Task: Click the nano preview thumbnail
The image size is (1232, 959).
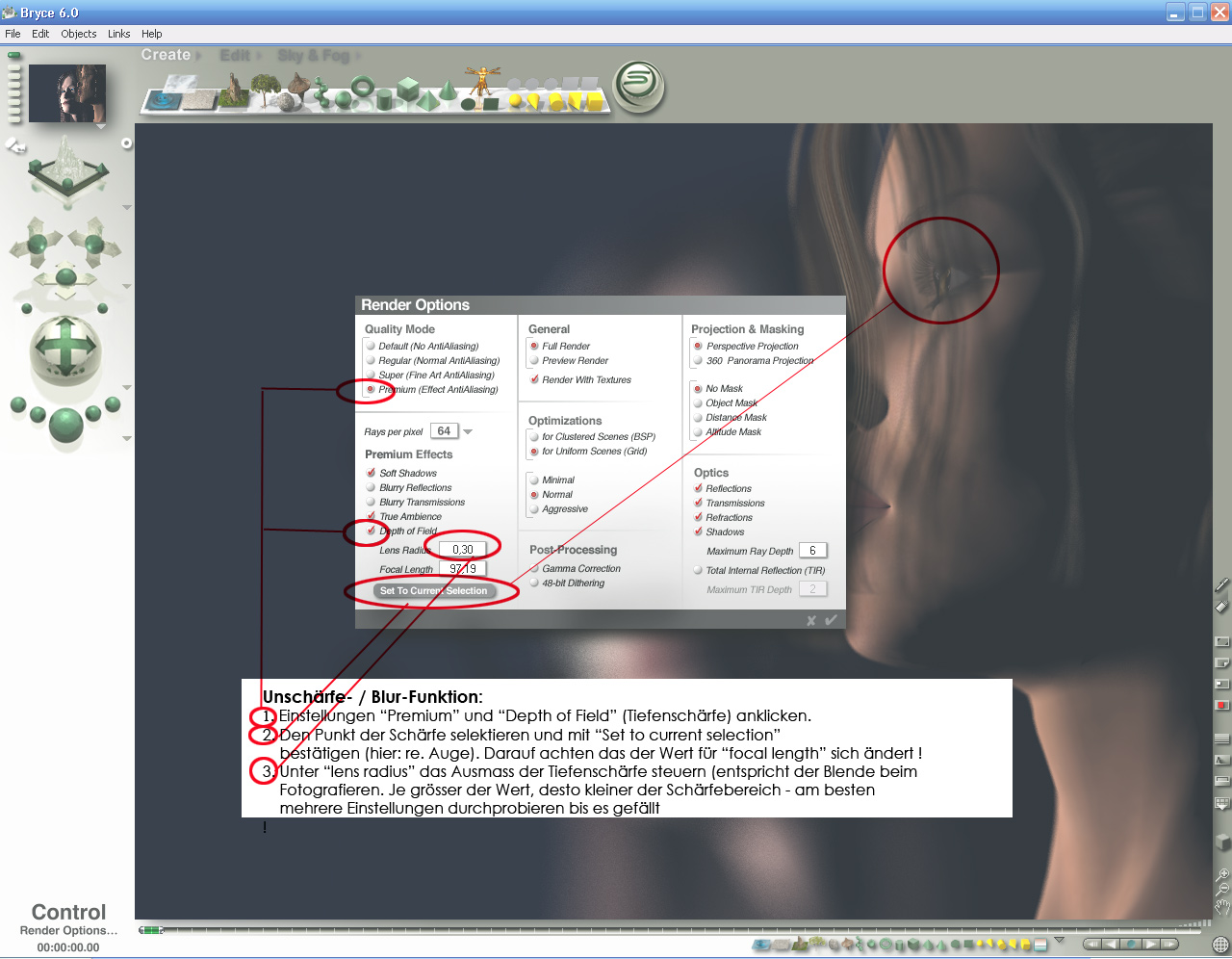Action: coord(67,93)
